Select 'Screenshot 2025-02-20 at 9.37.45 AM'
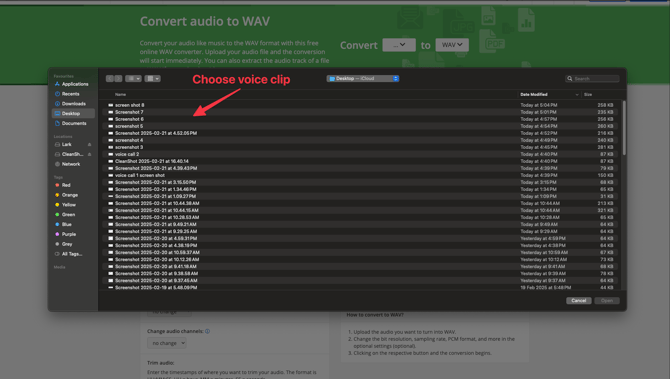This screenshot has width=670, height=379. (360, 280)
